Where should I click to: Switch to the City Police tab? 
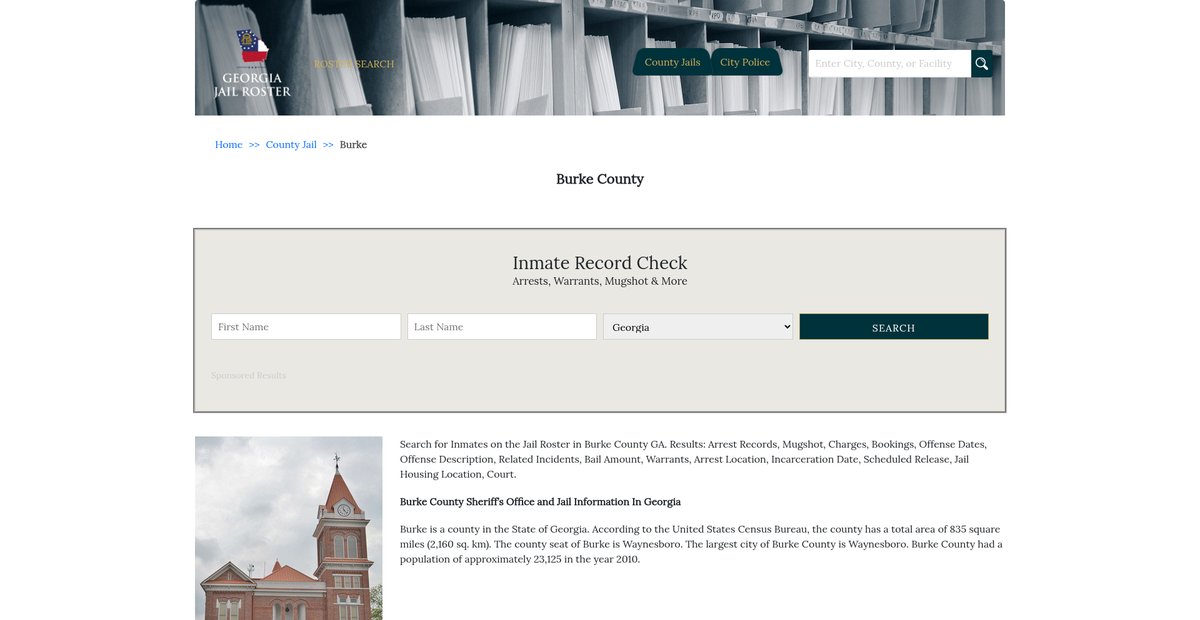click(745, 62)
